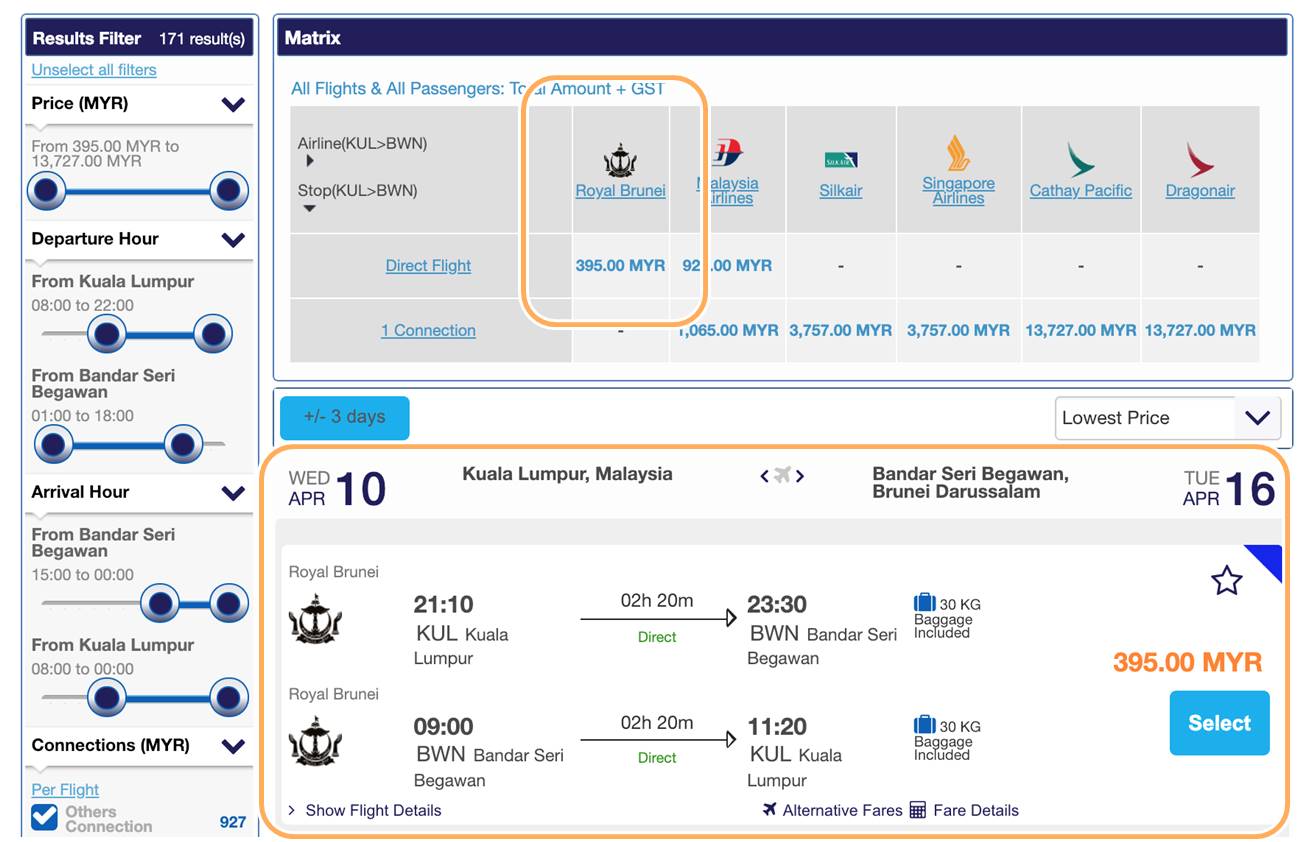The height and width of the screenshot is (842, 1300).
Task: Collapse the Connections (MYR) filter section
Action: click(x=233, y=746)
